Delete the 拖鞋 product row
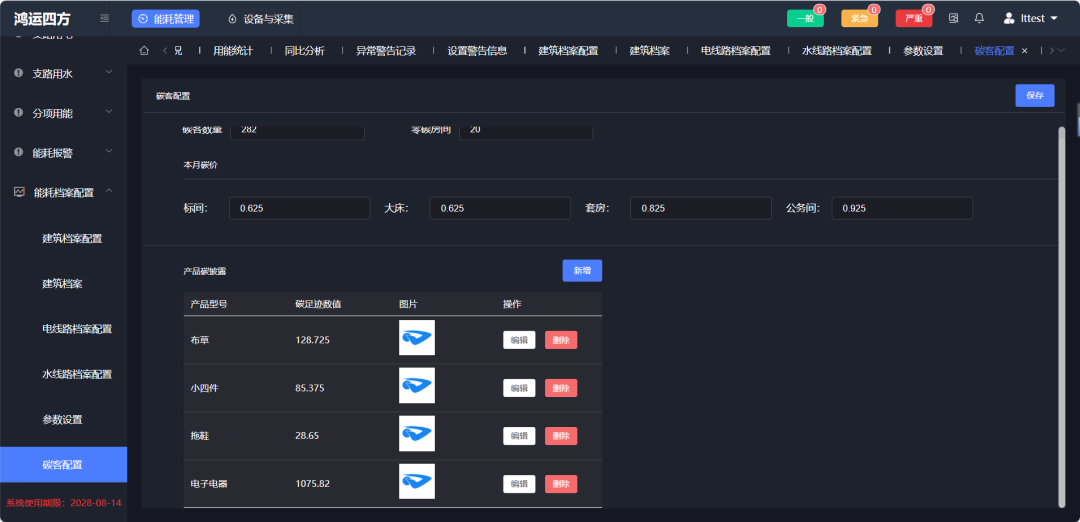1080x522 pixels. (560, 436)
